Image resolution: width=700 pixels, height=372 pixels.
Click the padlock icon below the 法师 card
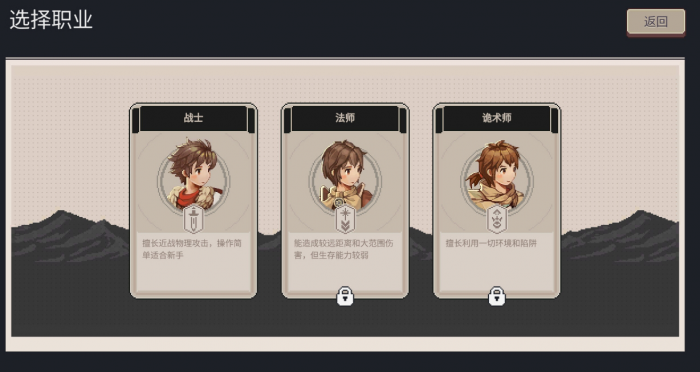tap(345, 296)
